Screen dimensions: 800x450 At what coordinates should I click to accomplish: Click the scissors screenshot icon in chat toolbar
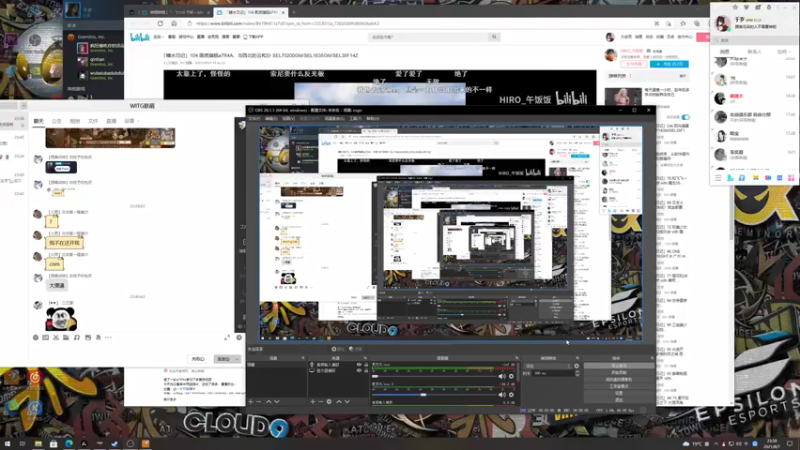coord(56,337)
